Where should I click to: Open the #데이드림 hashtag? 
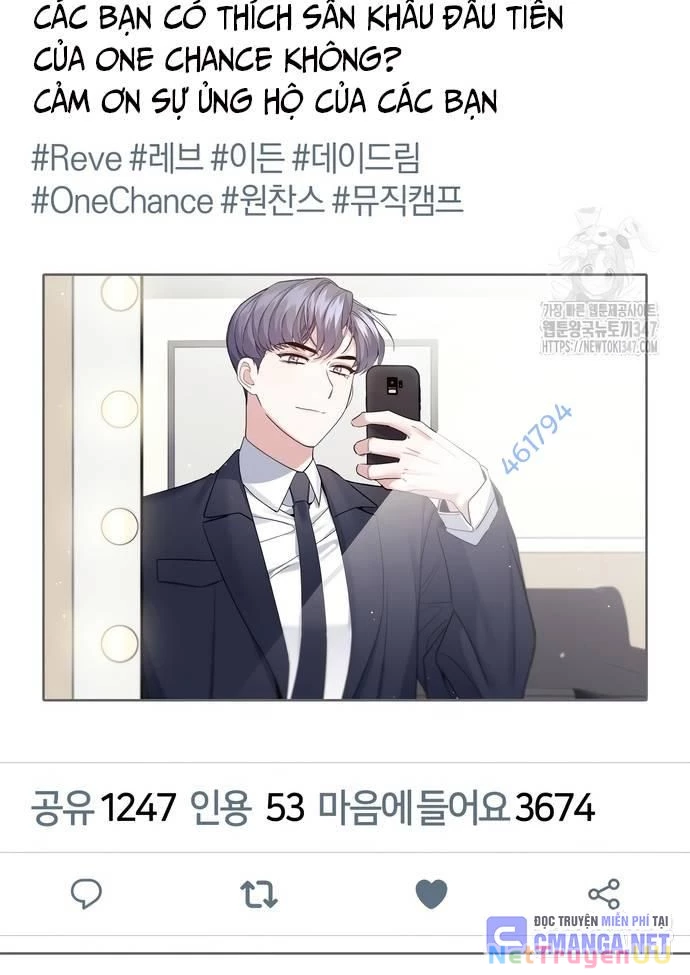tap(356, 158)
